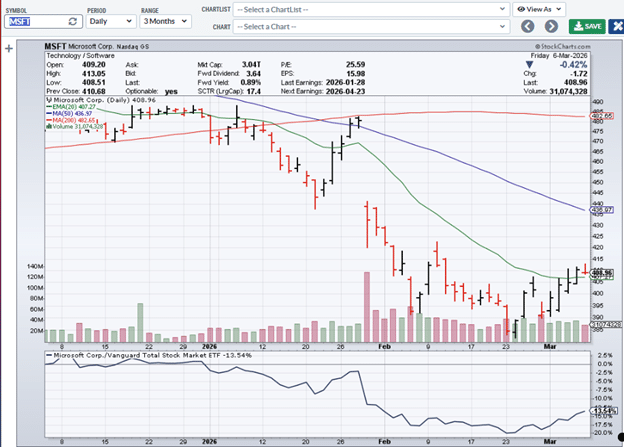The width and height of the screenshot is (624, 447).
Task: Click the Mkt Cap value 3.04T
Action: click(x=252, y=64)
